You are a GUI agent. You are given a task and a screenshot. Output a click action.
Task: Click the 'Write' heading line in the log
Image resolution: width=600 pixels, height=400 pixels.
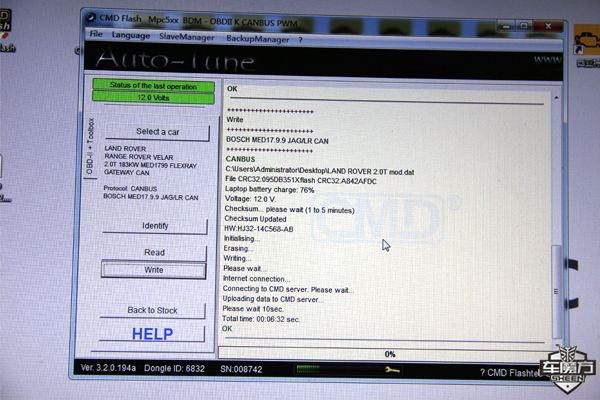[x=235, y=119]
